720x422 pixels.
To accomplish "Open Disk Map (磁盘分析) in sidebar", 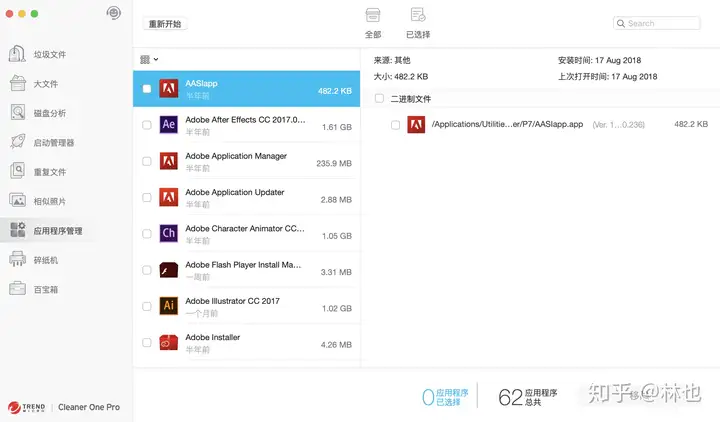I will click(38, 113).
